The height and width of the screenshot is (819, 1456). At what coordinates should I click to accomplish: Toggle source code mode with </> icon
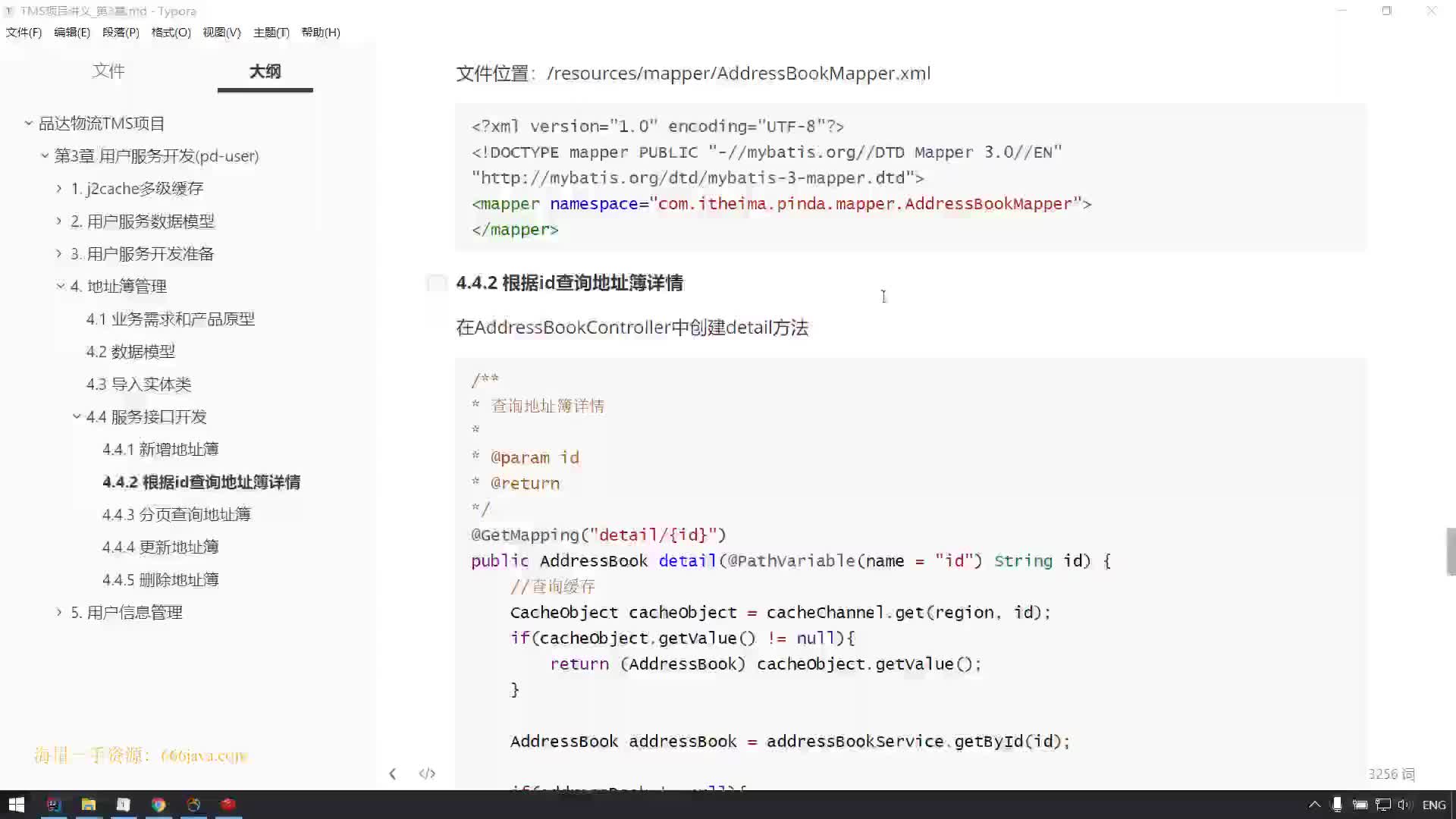pyautogui.click(x=427, y=773)
